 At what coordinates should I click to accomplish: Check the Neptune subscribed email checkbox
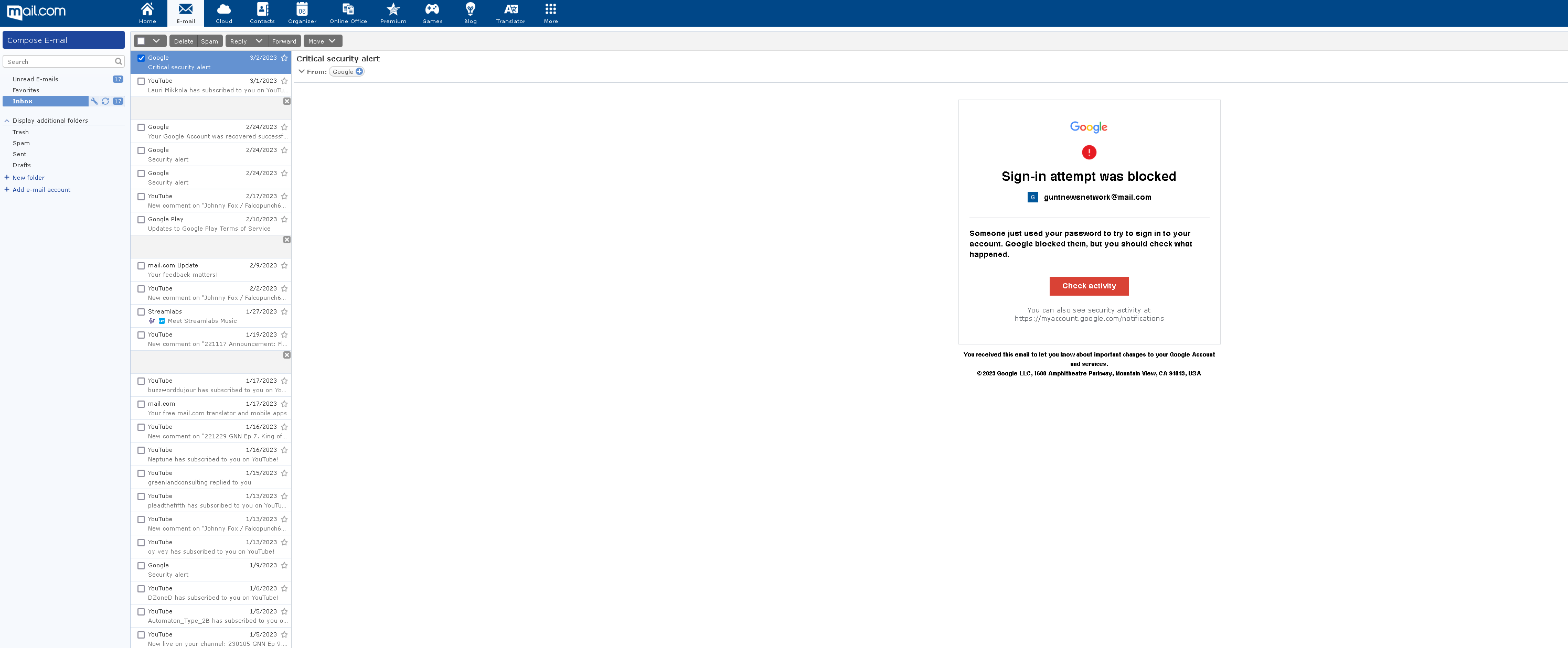click(x=141, y=450)
